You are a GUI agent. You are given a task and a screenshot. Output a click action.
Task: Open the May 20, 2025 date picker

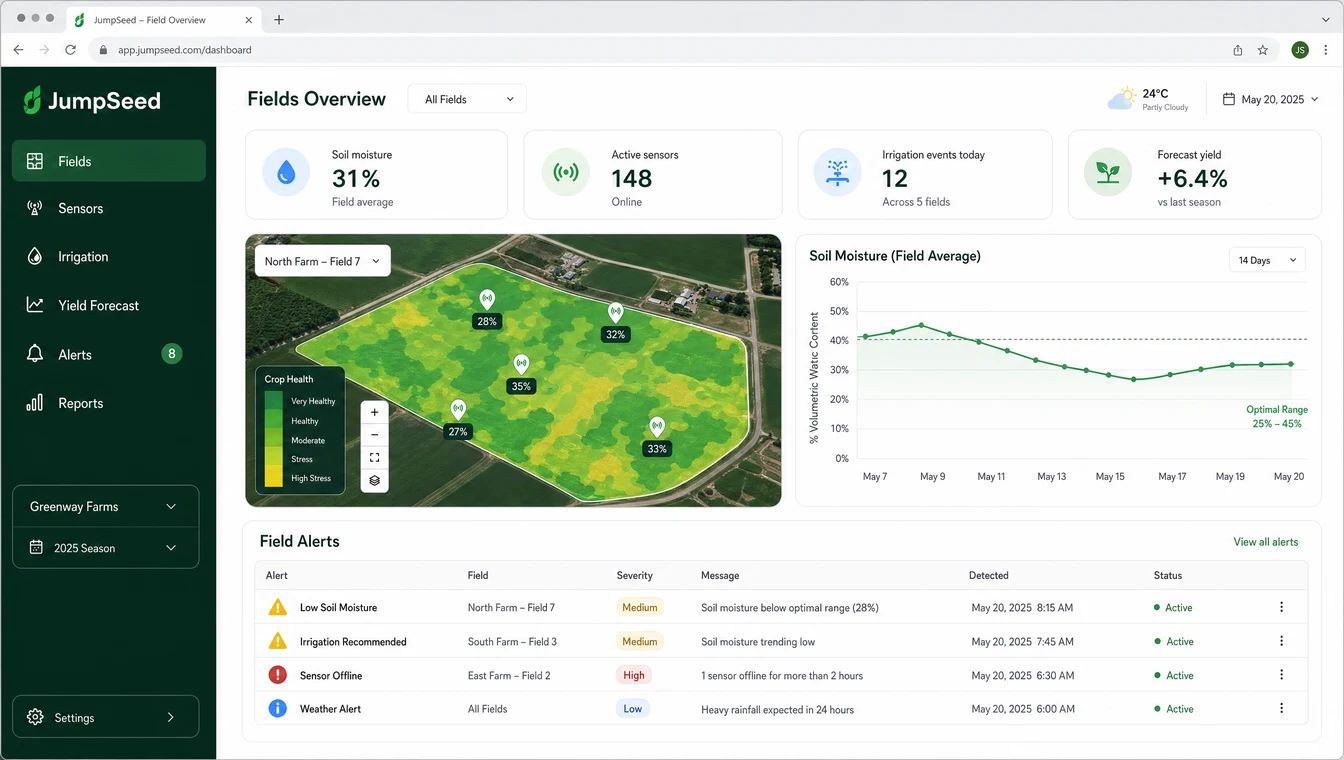(x=1270, y=99)
